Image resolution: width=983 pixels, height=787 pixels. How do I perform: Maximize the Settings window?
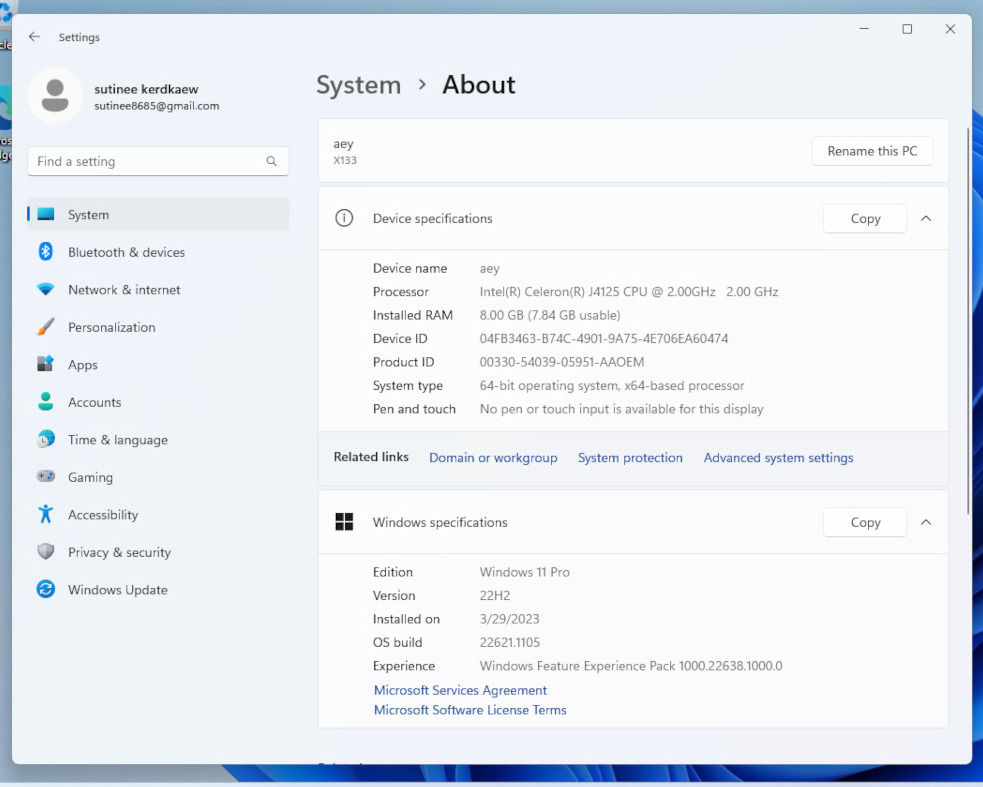(x=907, y=29)
